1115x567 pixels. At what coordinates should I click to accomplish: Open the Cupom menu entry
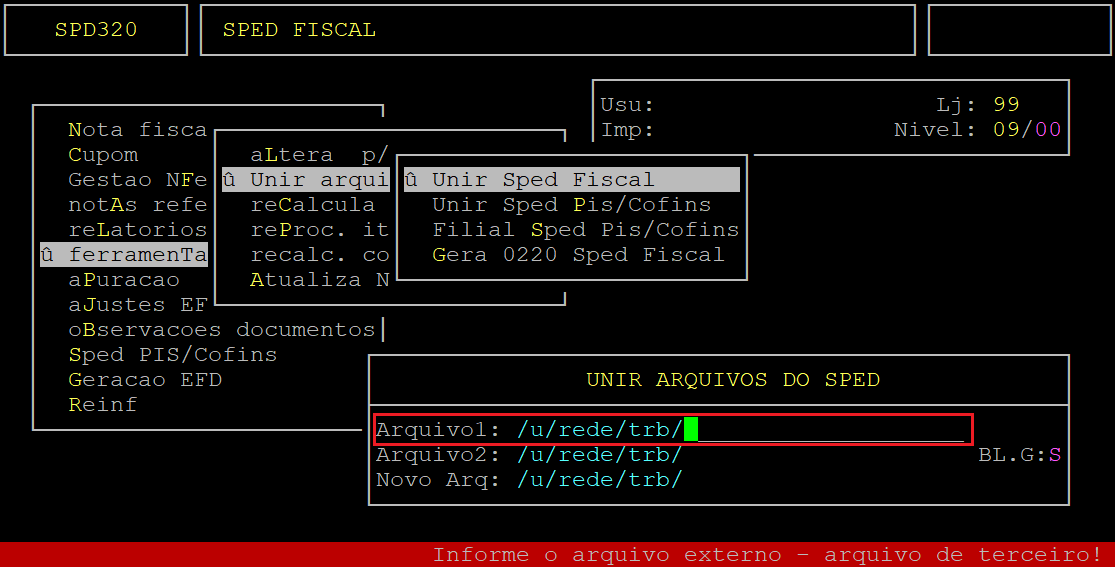pos(103,155)
